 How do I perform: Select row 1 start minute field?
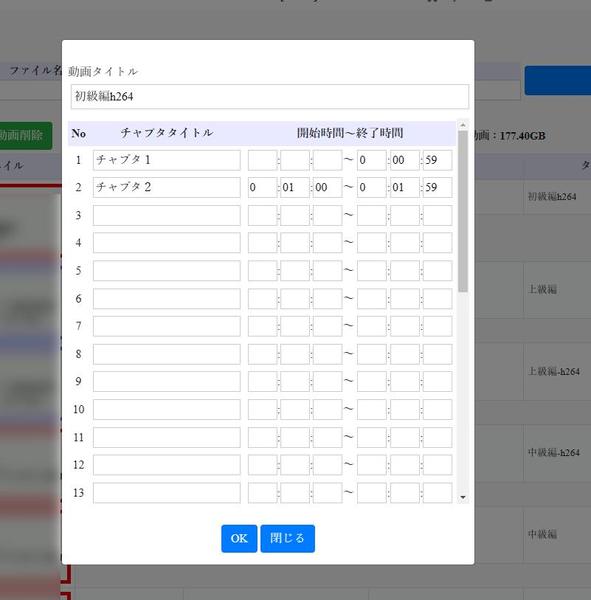click(295, 160)
